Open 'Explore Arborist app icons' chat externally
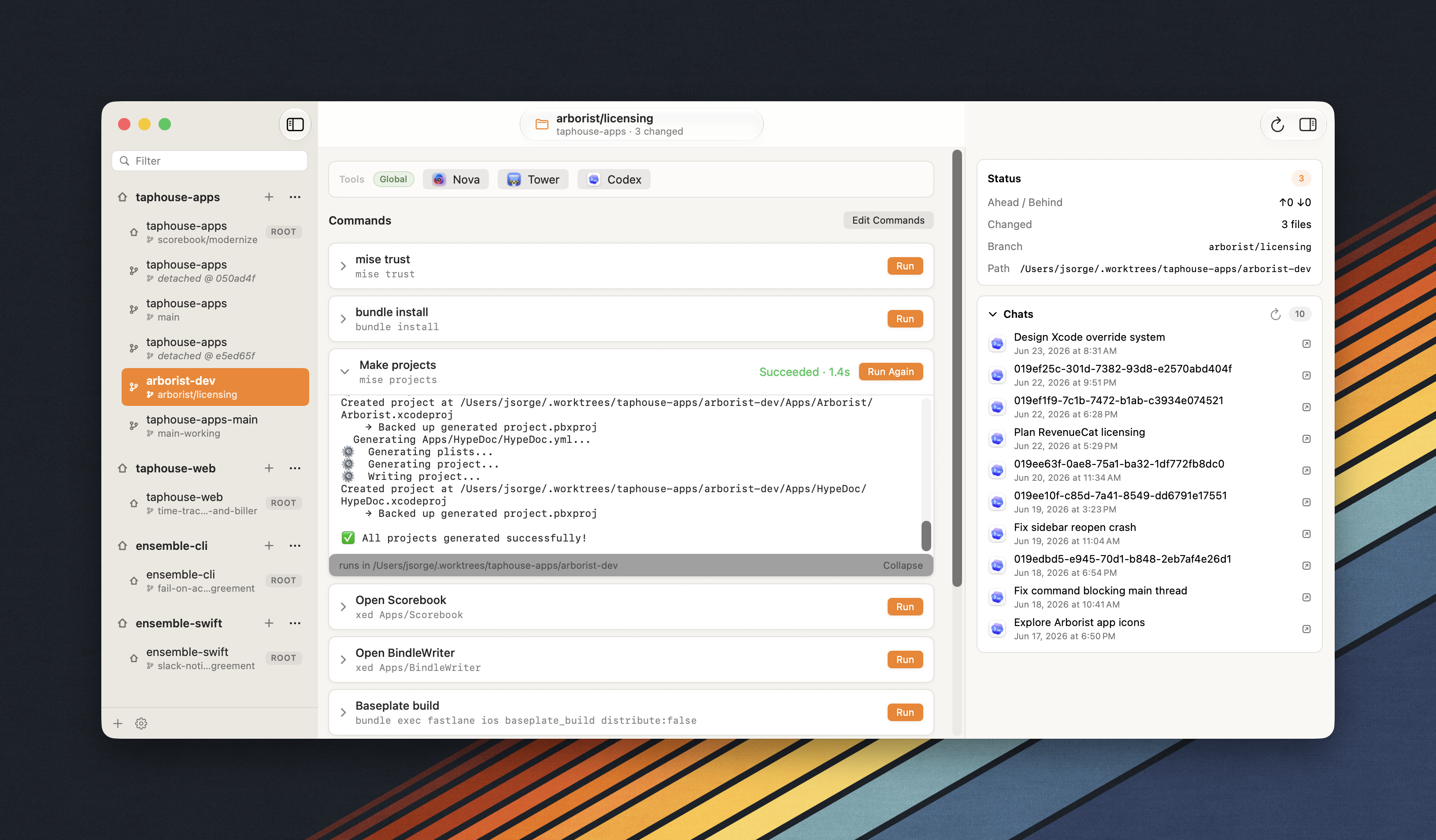 click(1306, 629)
